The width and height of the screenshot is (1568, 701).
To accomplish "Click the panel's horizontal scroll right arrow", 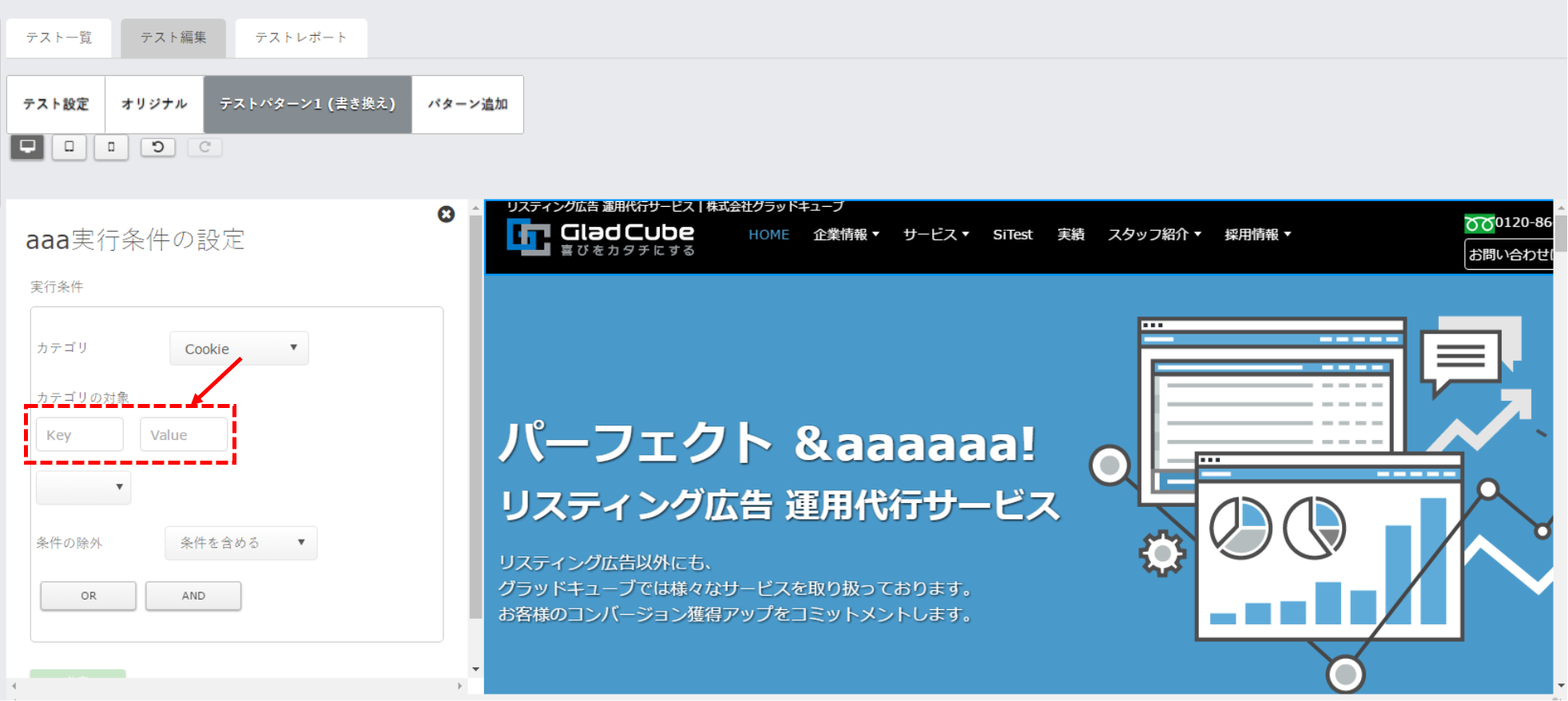I will (459, 686).
